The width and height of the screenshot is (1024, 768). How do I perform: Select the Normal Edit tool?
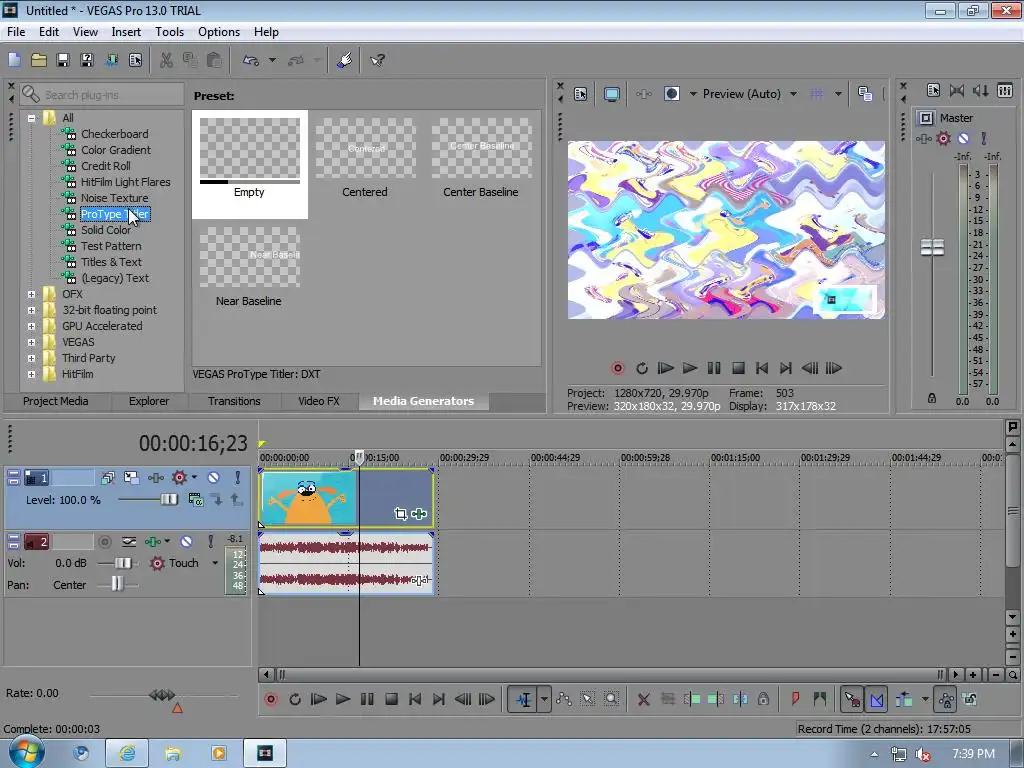[x=523, y=699]
